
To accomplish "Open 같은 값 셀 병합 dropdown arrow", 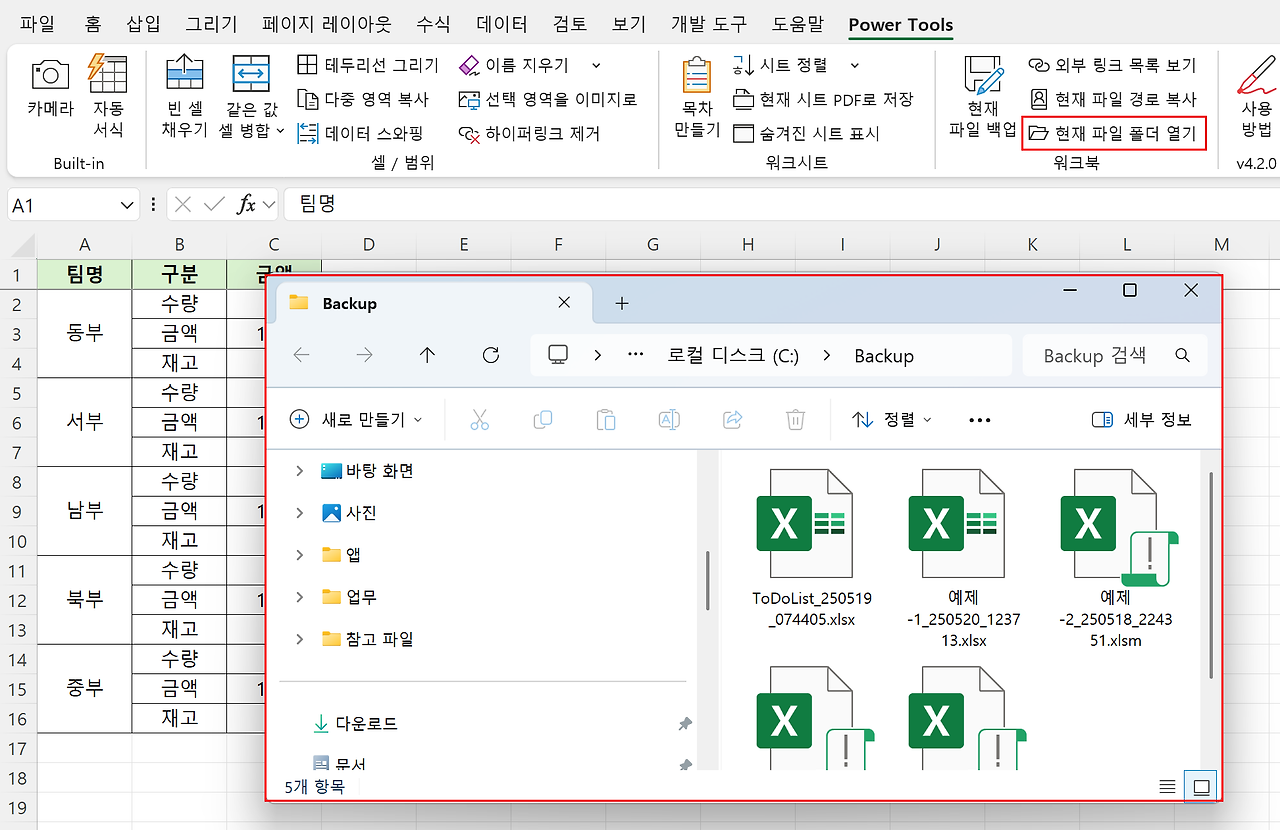I will [281, 131].
